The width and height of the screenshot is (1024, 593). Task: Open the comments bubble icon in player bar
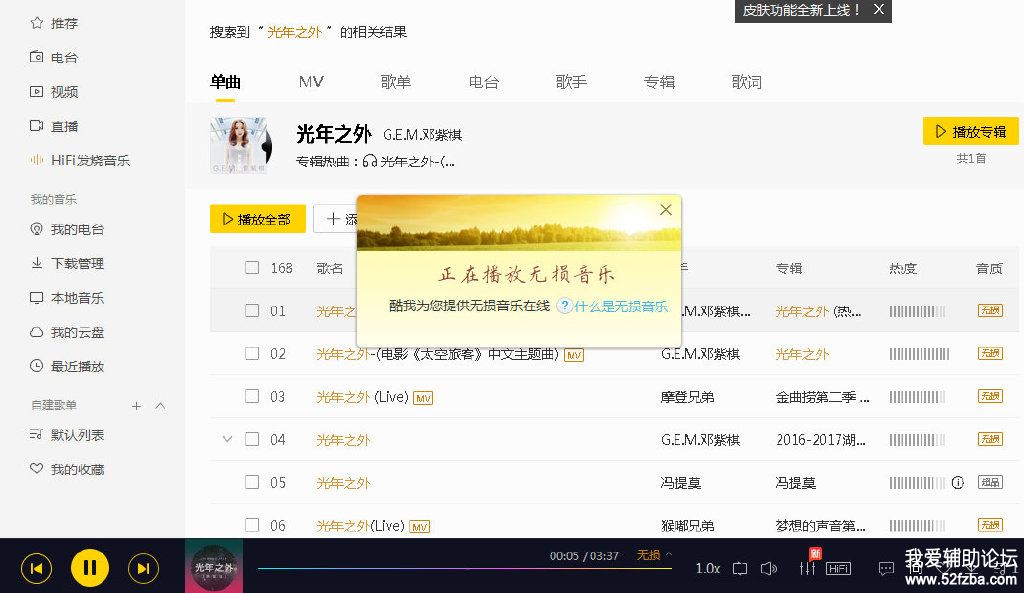(x=886, y=569)
